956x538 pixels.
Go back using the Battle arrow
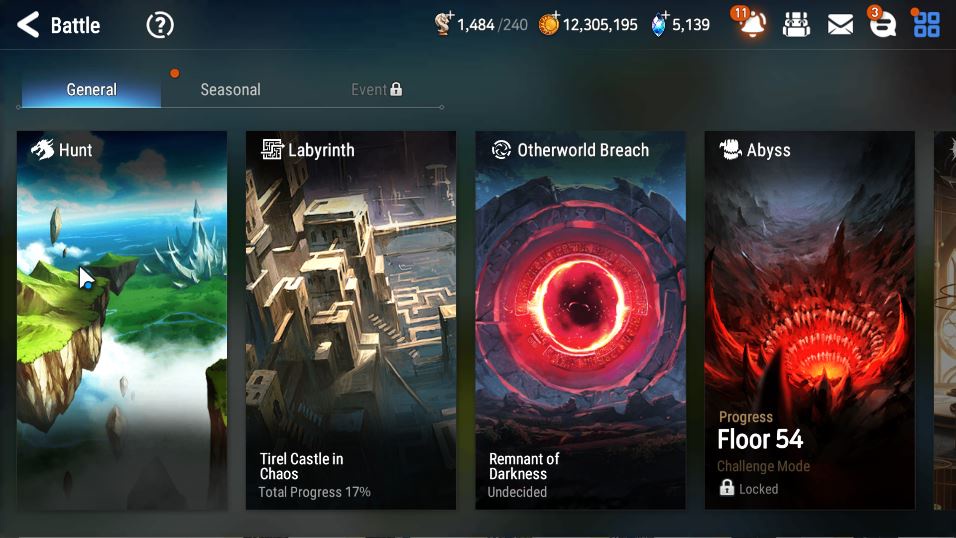tap(28, 25)
